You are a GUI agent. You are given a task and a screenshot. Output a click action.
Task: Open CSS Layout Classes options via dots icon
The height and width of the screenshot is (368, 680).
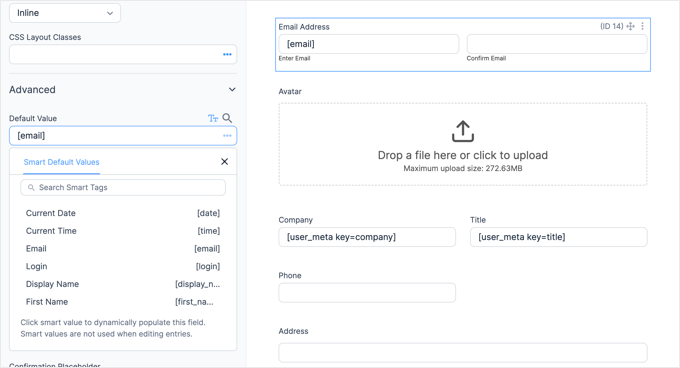227,54
